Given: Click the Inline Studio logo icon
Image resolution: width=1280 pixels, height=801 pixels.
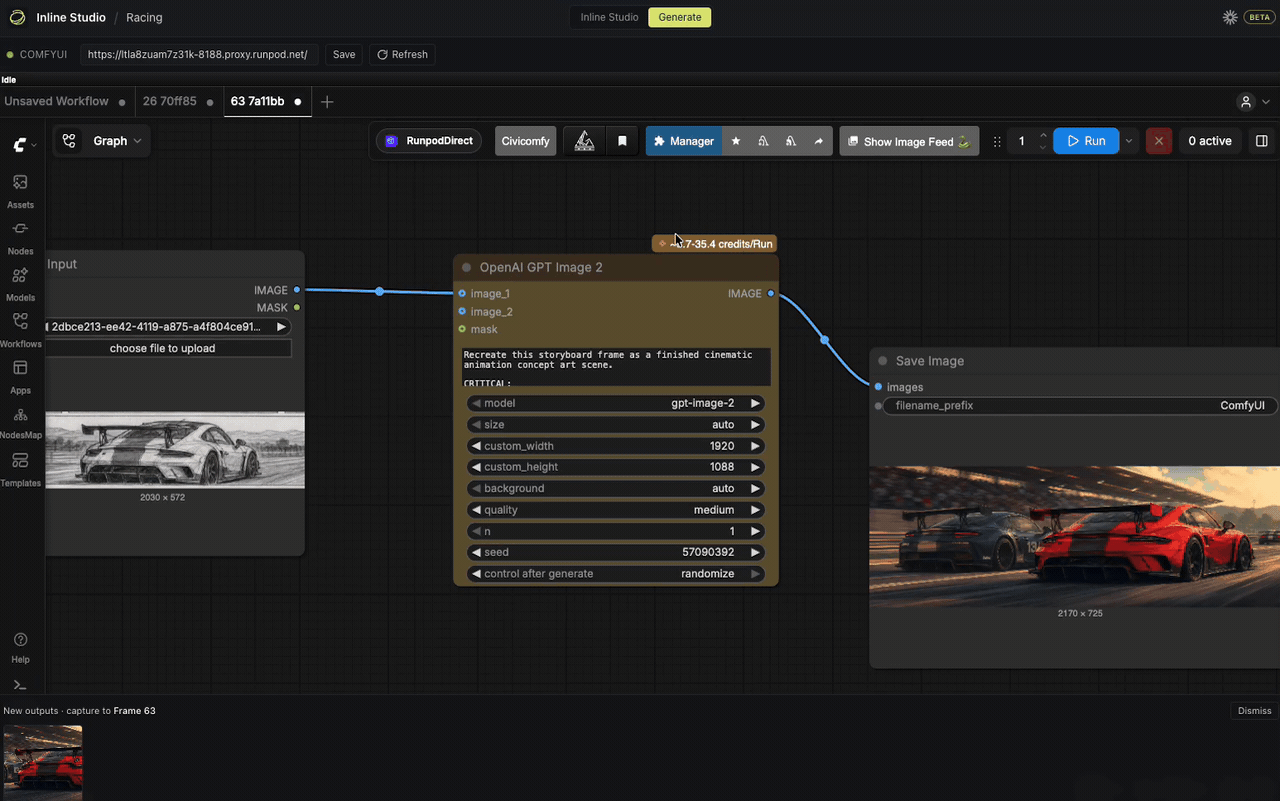Looking at the screenshot, I should [17, 17].
